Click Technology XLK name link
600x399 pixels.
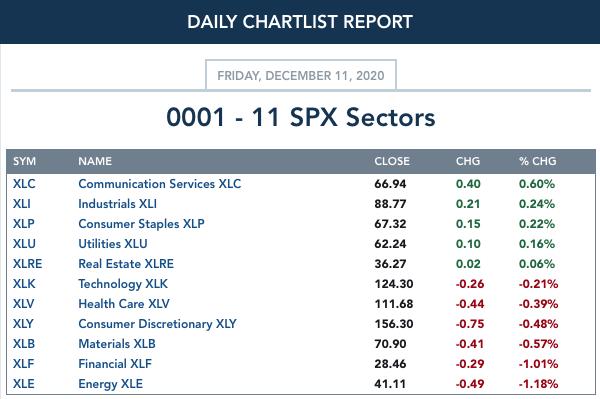123,284
